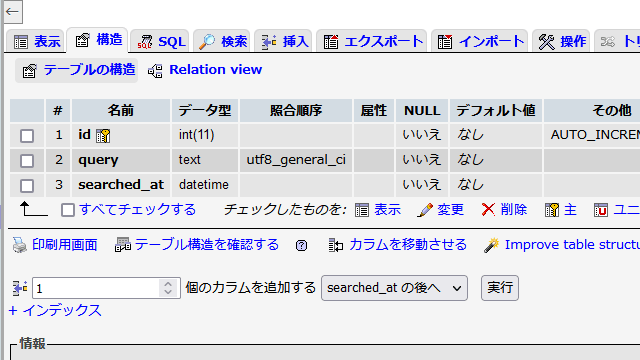
Task: Click the 名前 column header
Action: pyautogui.click(x=121, y=111)
